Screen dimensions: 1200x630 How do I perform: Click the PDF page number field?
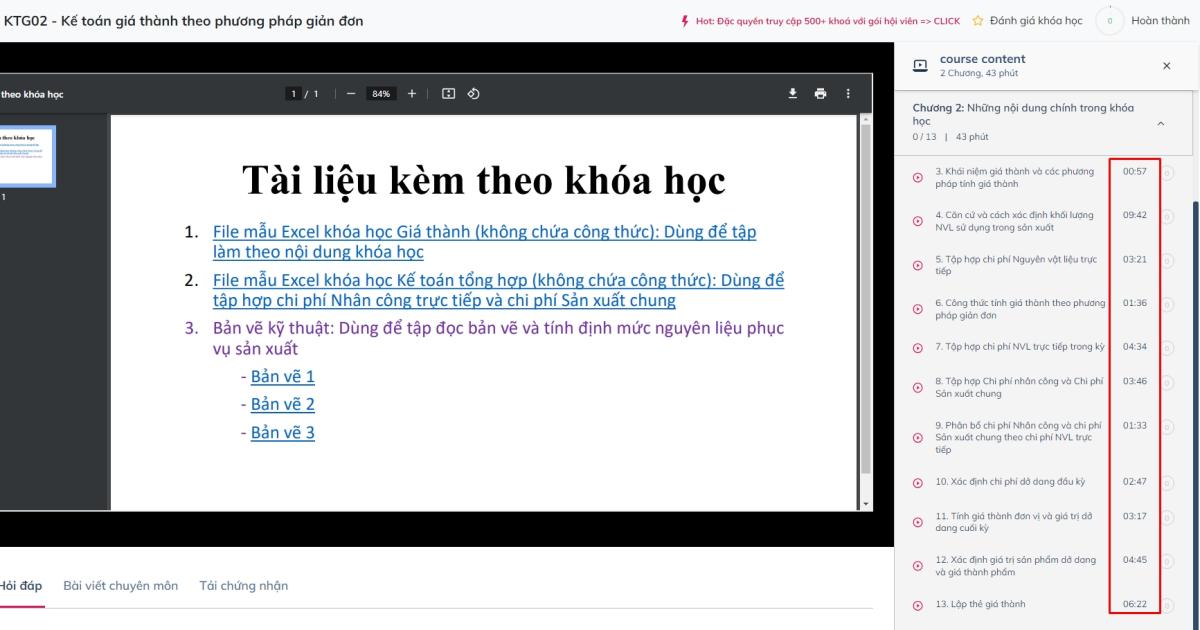(295, 93)
